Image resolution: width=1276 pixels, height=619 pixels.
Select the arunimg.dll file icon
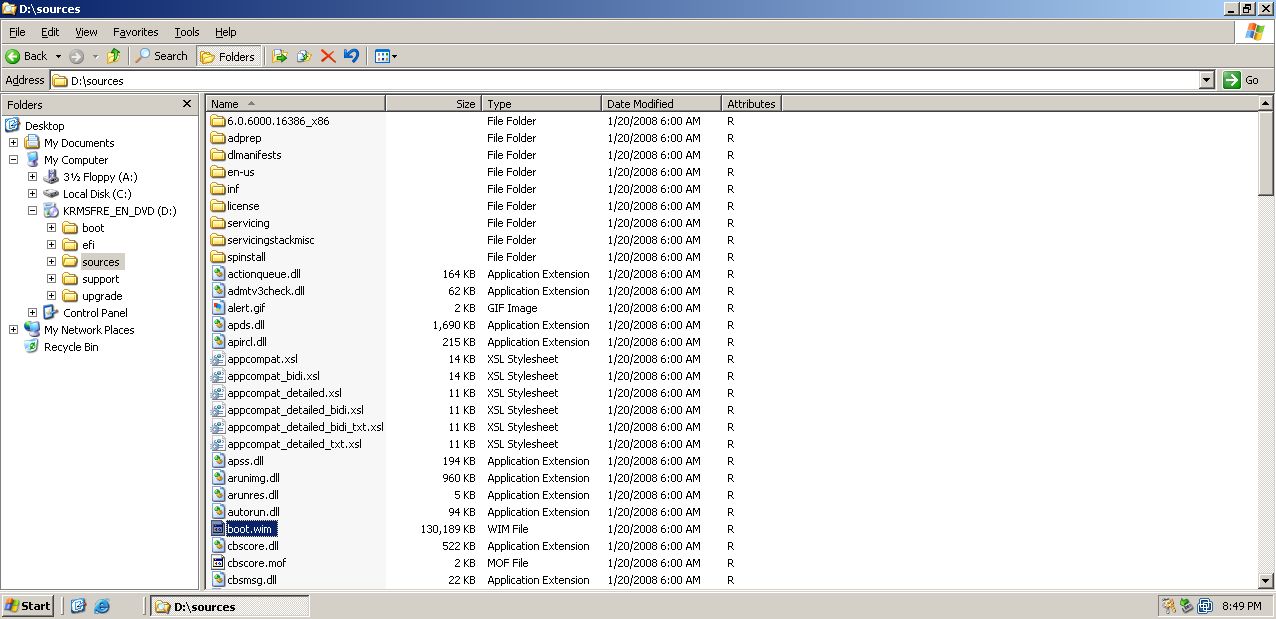tap(219, 478)
